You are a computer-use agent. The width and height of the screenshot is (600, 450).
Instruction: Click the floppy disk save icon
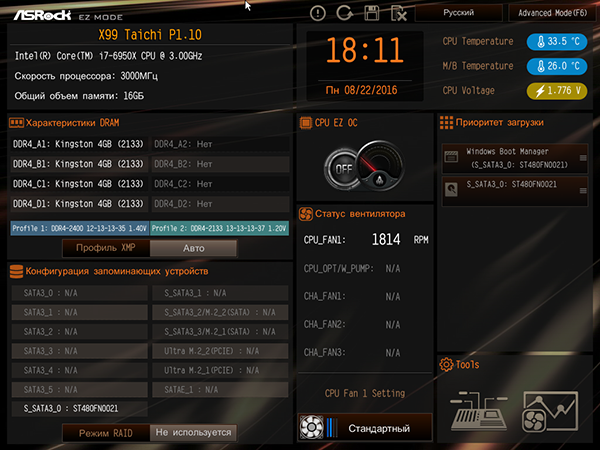pyautogui.click(x=372, y=13)
